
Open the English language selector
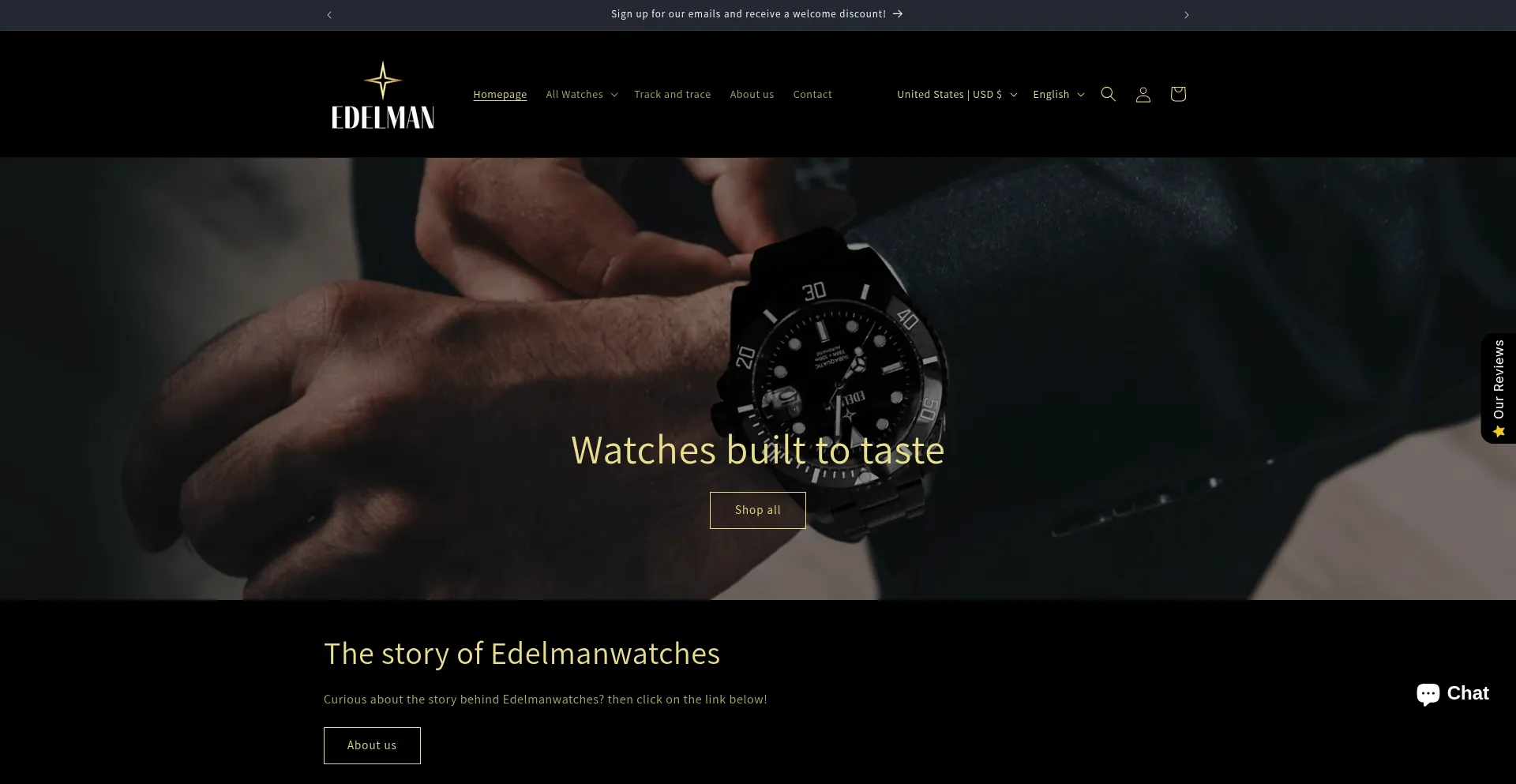coord(1059,94)
